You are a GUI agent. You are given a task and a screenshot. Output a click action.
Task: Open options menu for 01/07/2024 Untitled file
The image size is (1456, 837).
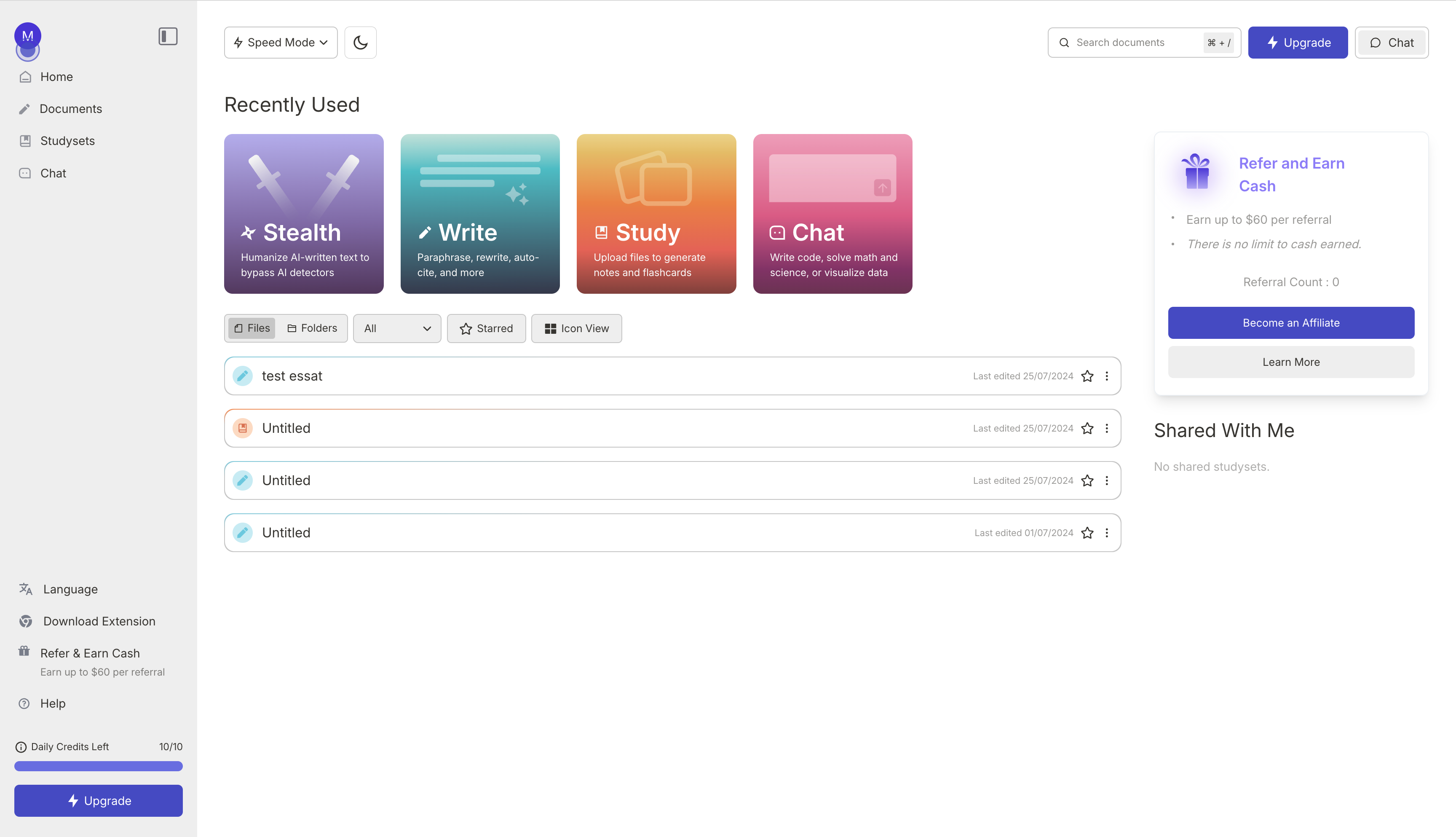1107,533
